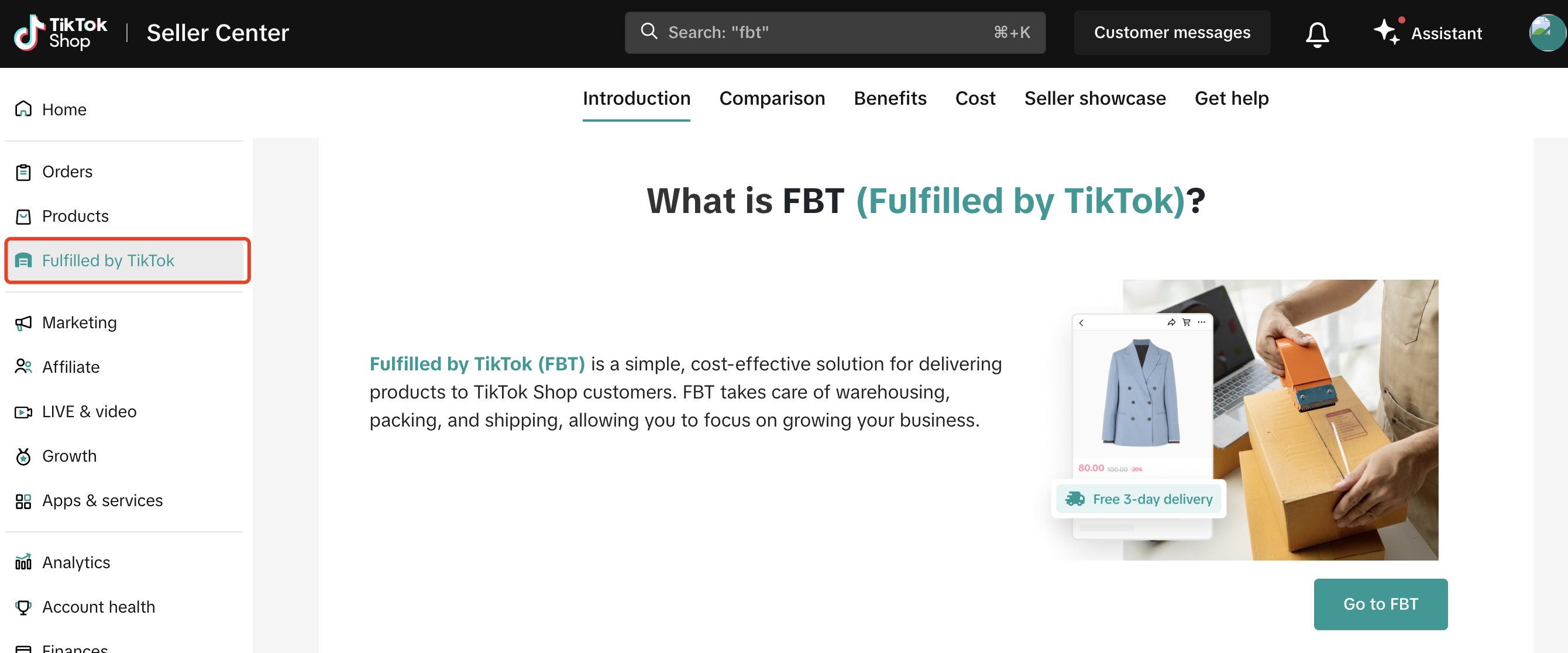Open Apps & services in sidebar

pyautogui.click(x=102, y=501)
